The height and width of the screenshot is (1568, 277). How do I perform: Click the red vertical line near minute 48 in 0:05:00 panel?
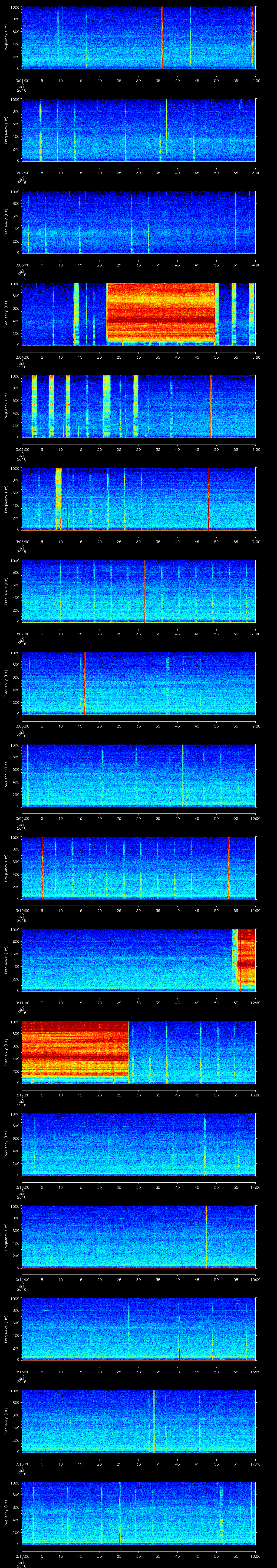pos(211,407)
